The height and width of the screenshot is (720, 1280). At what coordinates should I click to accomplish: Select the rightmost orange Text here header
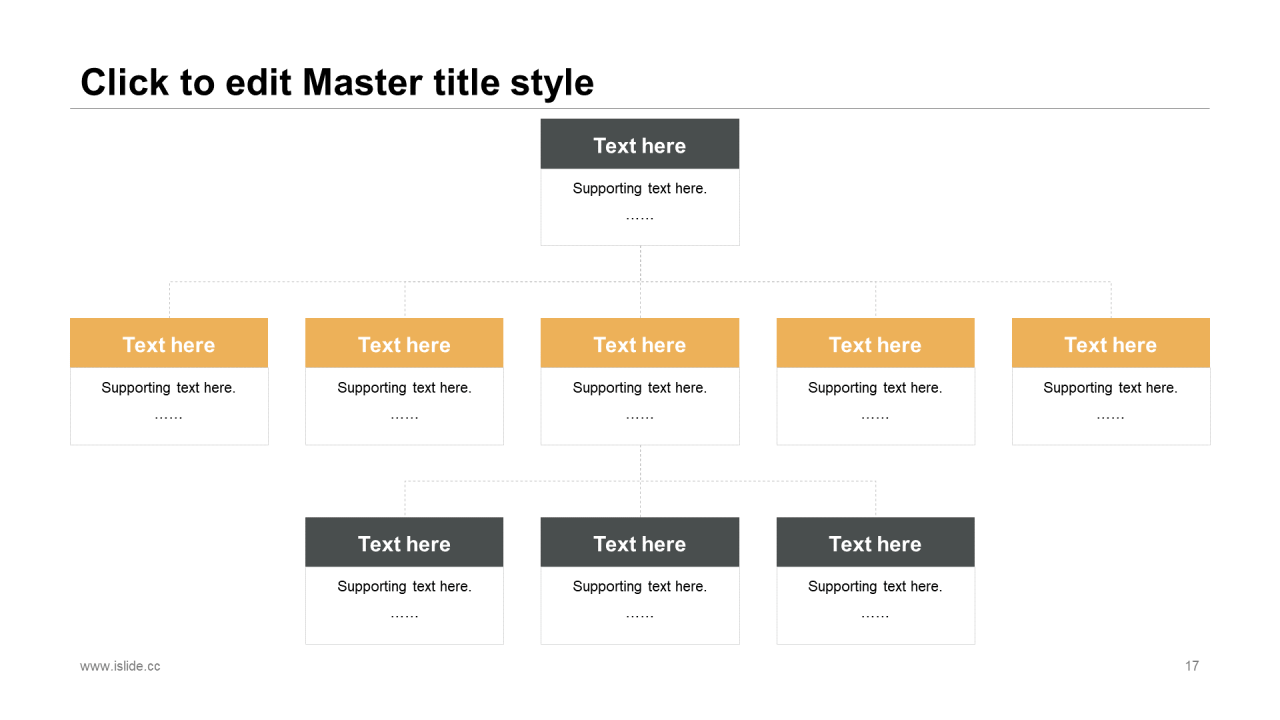(1110, 344)
